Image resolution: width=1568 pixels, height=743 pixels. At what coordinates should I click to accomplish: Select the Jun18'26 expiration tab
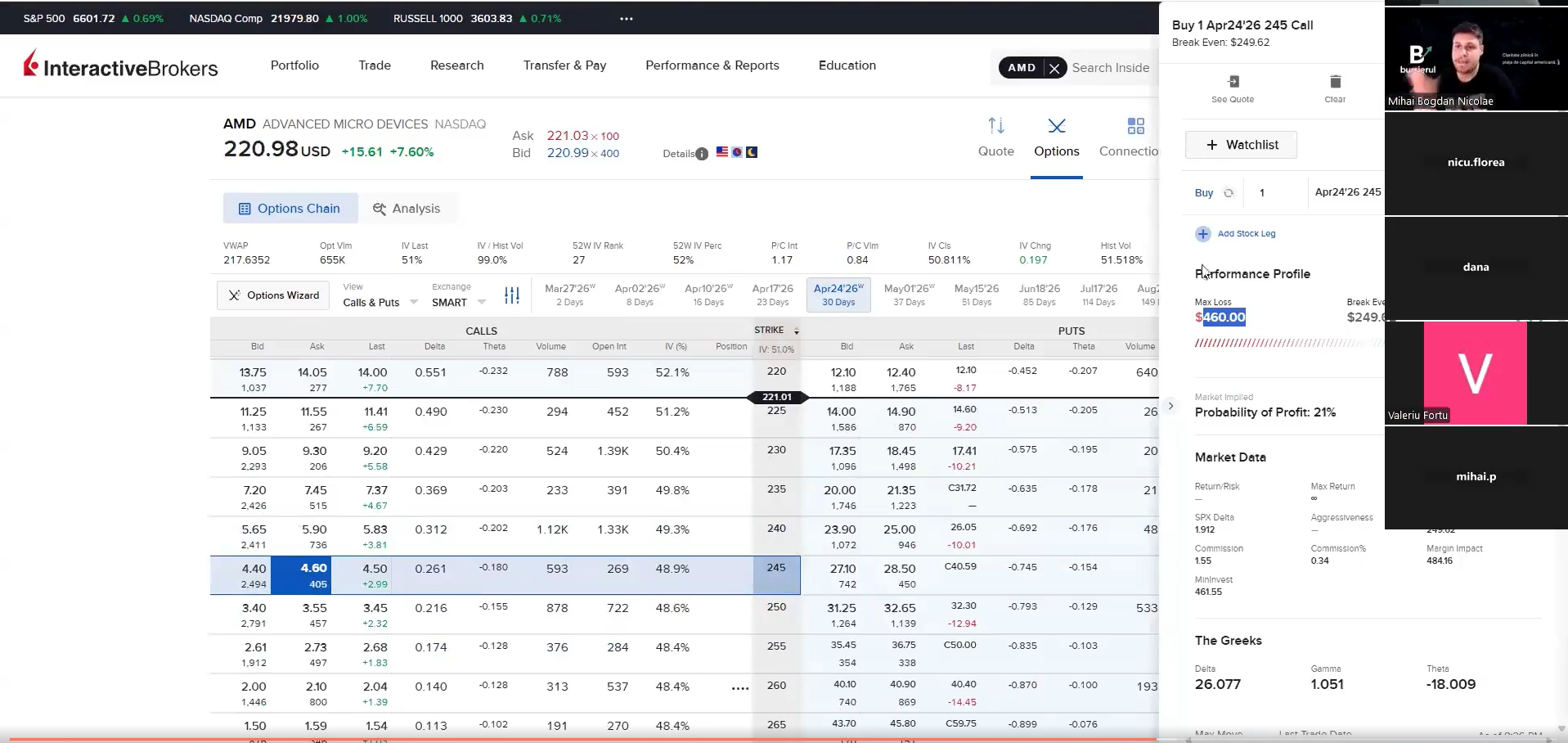pyautogui.click(x=1039, y=294)
